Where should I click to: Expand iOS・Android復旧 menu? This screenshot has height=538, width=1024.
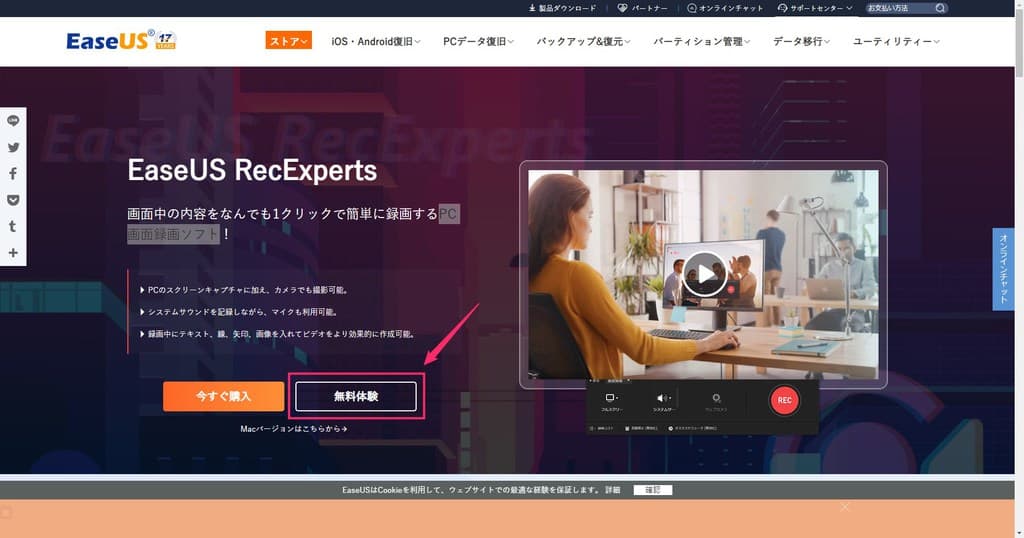click(x=376, y=41)
